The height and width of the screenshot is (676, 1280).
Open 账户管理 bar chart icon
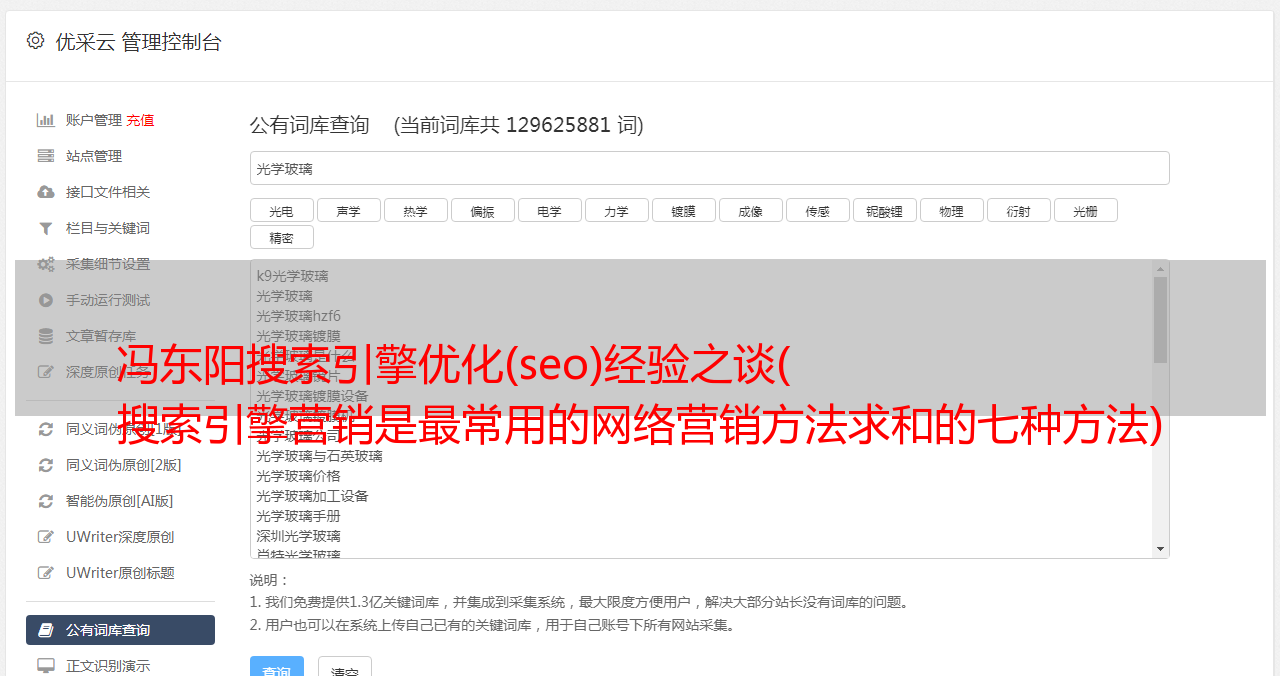click(46, 120)
